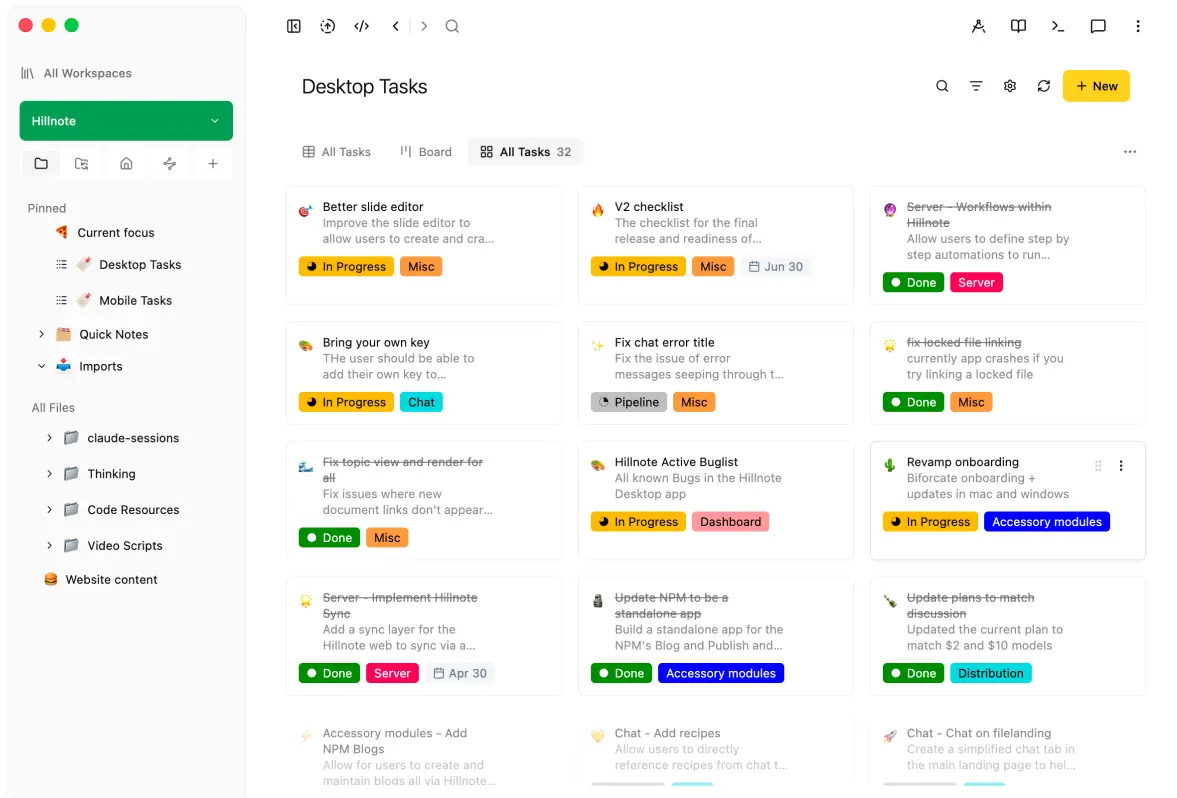Image resolution: width=1177 pixels, height=798 pixels.
Task: Toggle Pipeline status on Fix chat error title
Action: (628, 402)
